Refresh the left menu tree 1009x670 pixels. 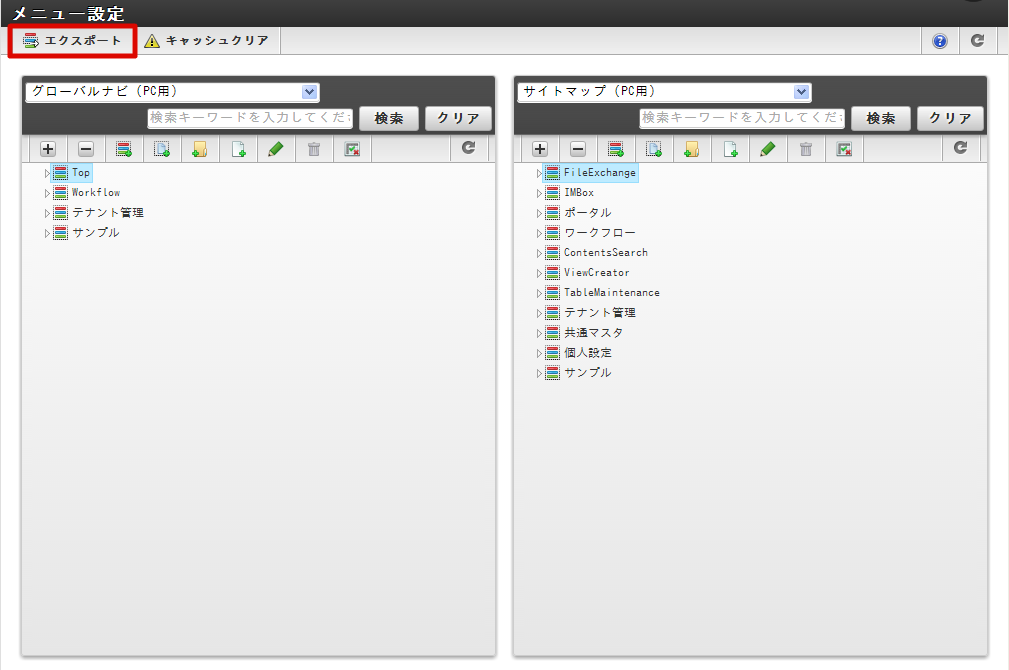(467, 148)
